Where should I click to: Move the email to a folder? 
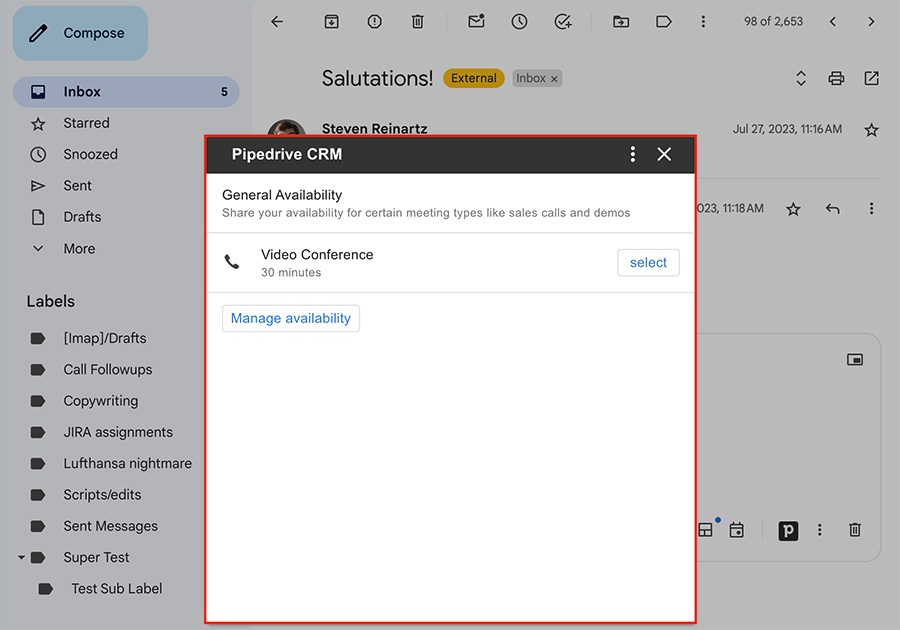(621, 21)
